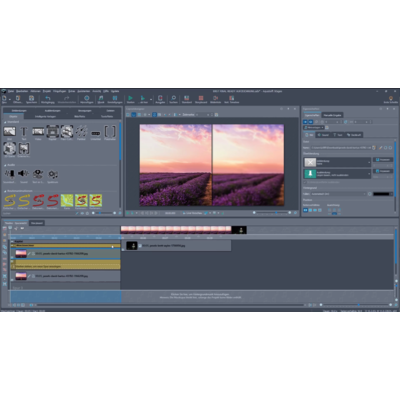This screenshot has width=400, height=400.
Task: Click the customize button next to the fade-in effect
Action: (x=382, y=160)
